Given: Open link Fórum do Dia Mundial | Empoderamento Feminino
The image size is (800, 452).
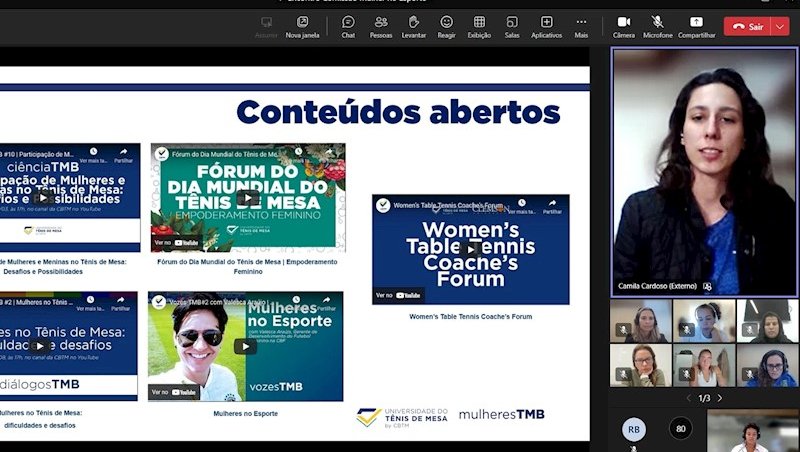Looking at the screenshot, I should 247,266.
